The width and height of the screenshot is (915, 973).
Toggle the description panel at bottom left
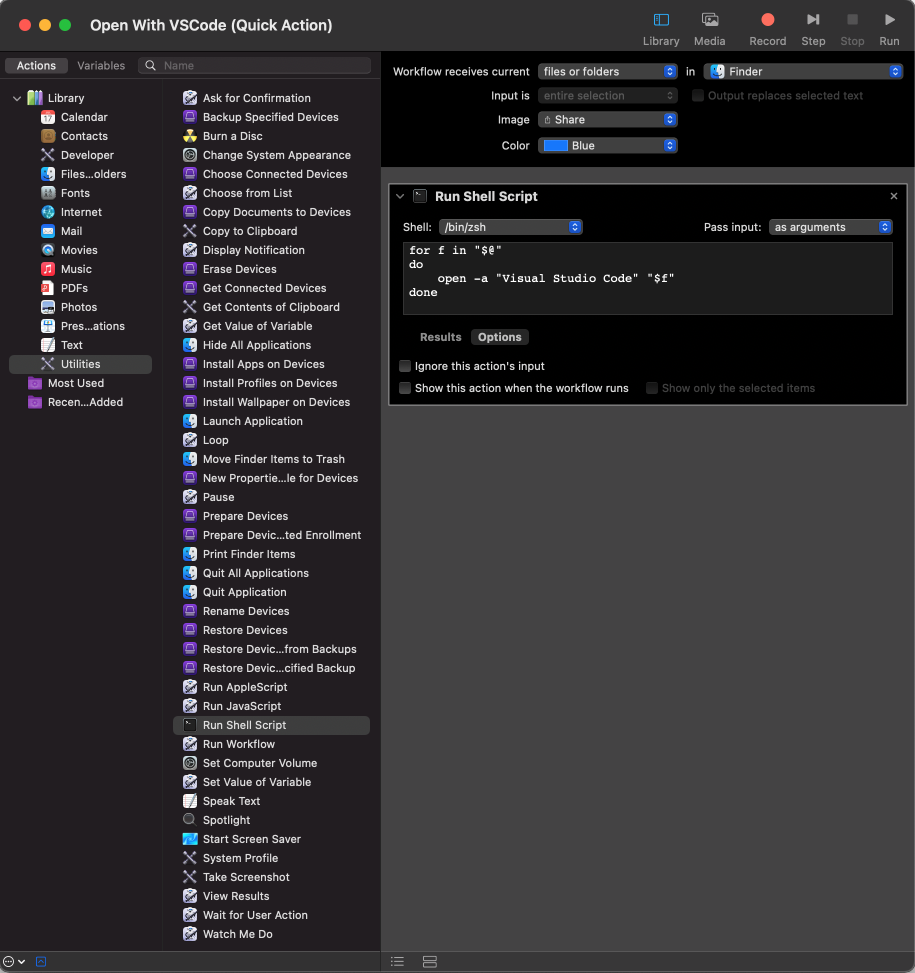tap(41, 961)
